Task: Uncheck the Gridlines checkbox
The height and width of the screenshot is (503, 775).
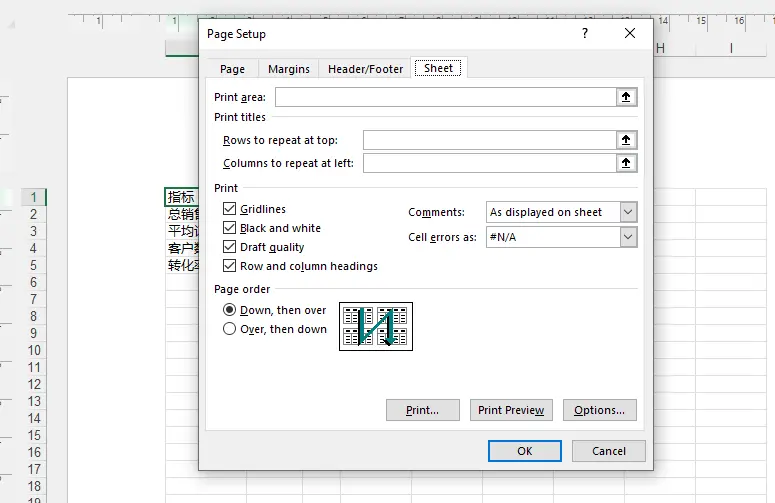Action: (x=230, y=209)
